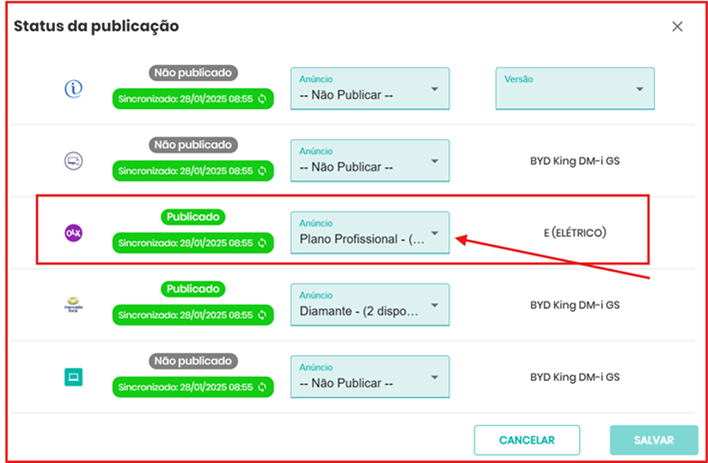Expand the Diamante Anúncio dropdown
Image resolution: width=708 pixels, height=463 pixels.
coord(370,305)
